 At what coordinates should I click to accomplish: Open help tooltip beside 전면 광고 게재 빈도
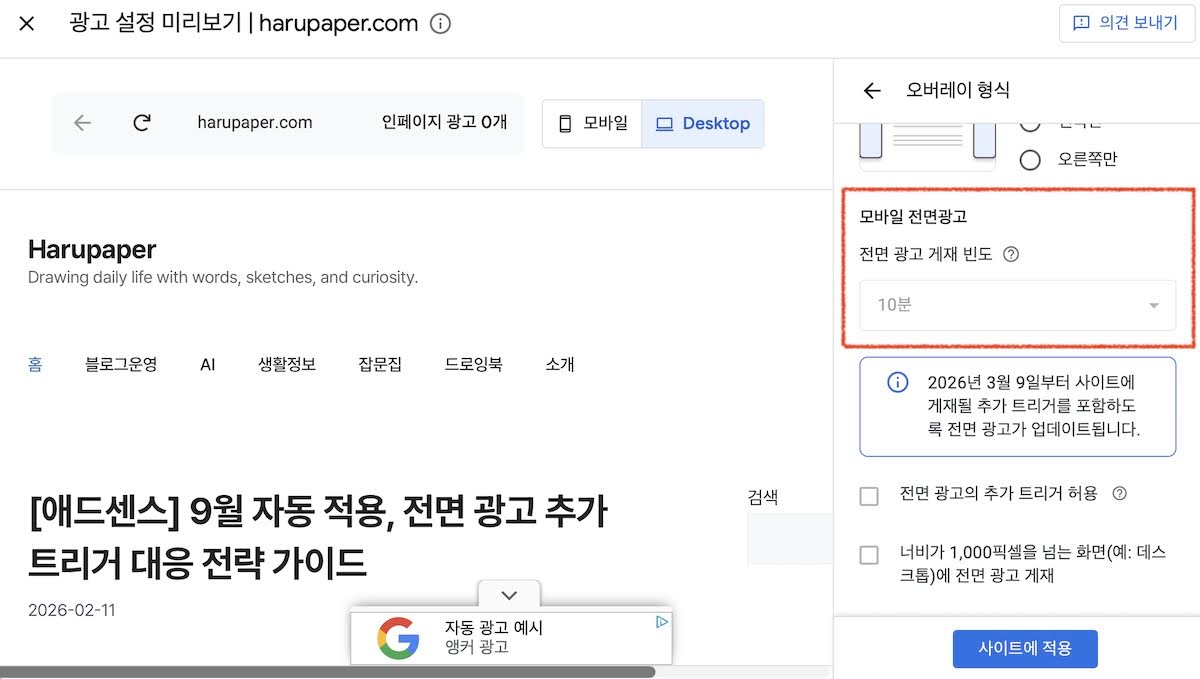point(1011,254)
